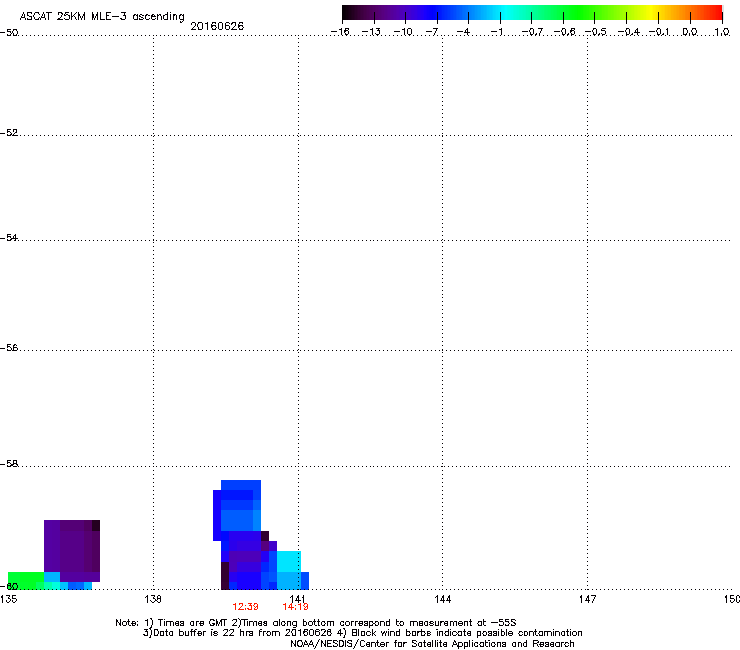Click the latitude label -54
The width and height of the screenshot is (740, 650).
pyautogui.click(x=9, y=237)
